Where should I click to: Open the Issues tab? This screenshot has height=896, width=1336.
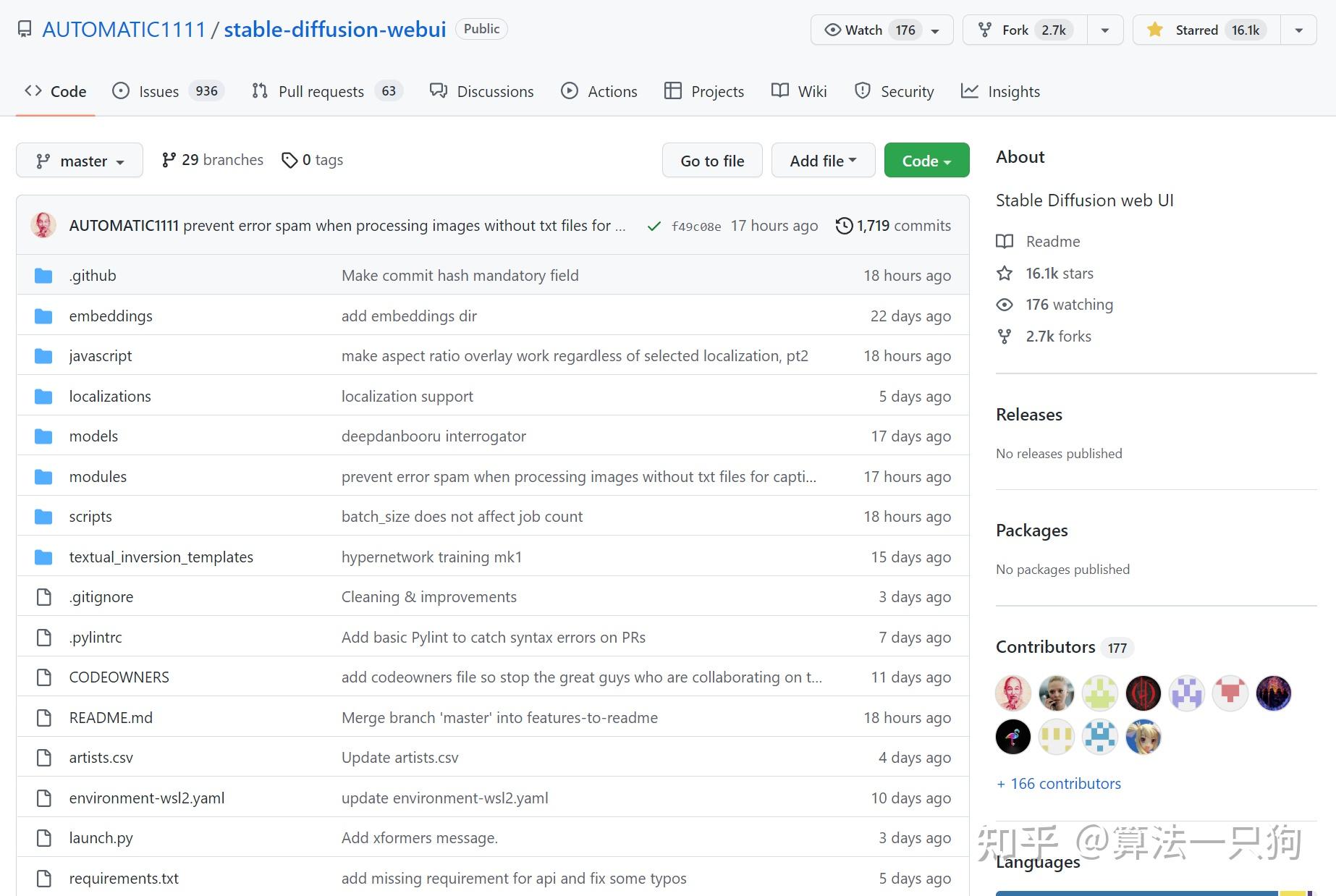169,91
